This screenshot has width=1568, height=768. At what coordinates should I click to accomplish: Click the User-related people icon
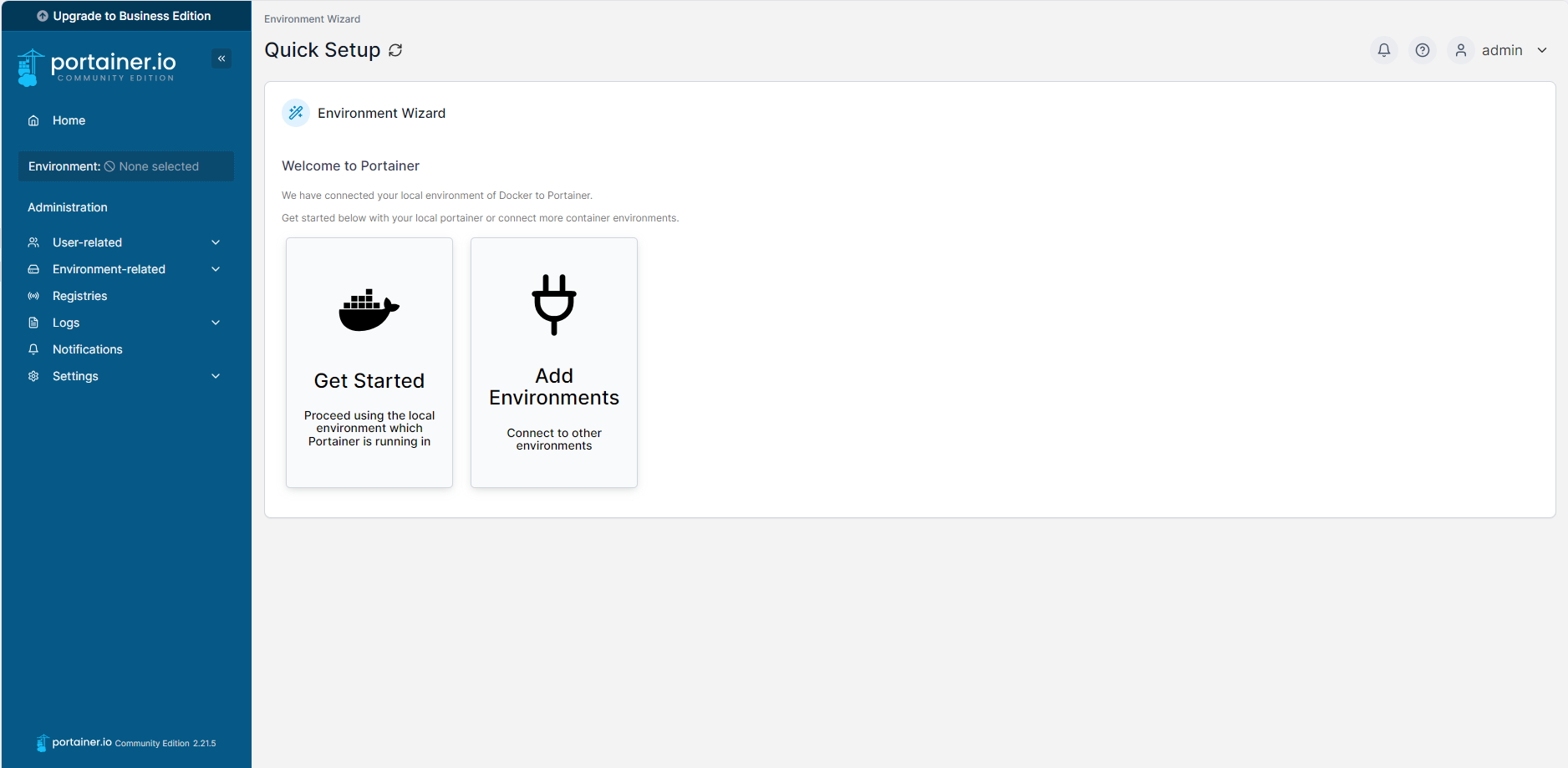pyautogui.click(x=33, y=242)
